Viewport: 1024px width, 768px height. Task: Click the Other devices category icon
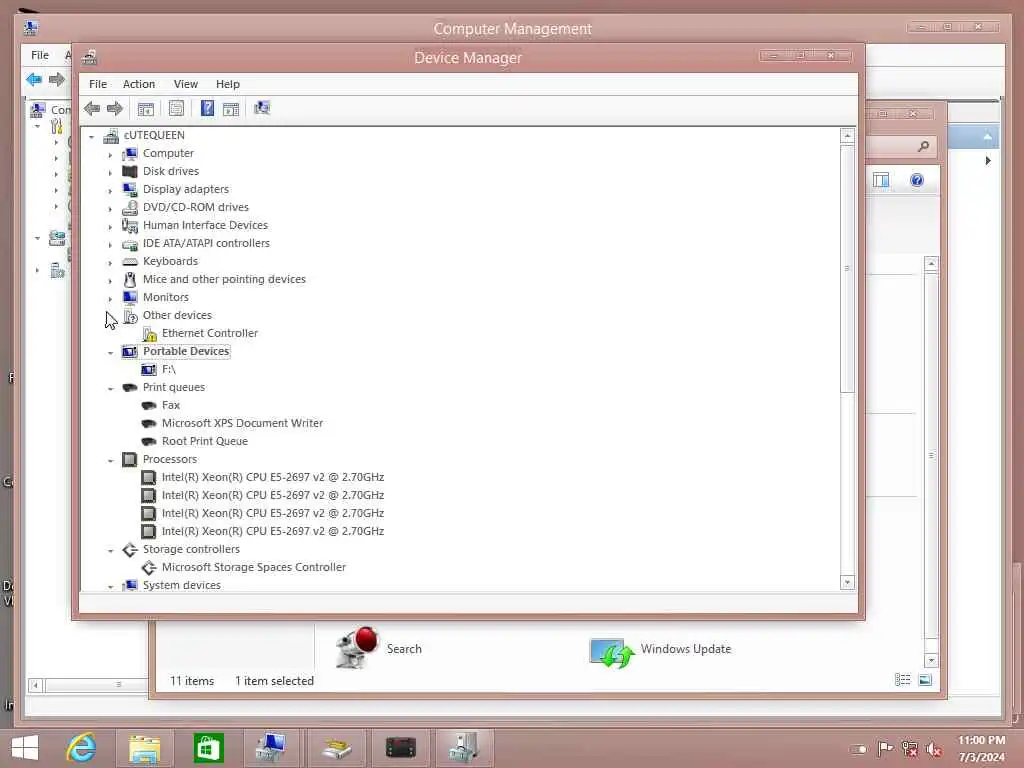(130, 315)
